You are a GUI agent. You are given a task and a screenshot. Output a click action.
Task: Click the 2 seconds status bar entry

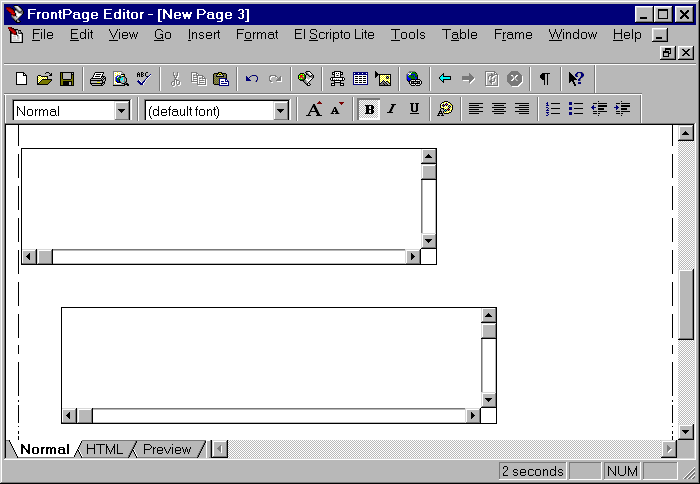click(x=532, y=471)
